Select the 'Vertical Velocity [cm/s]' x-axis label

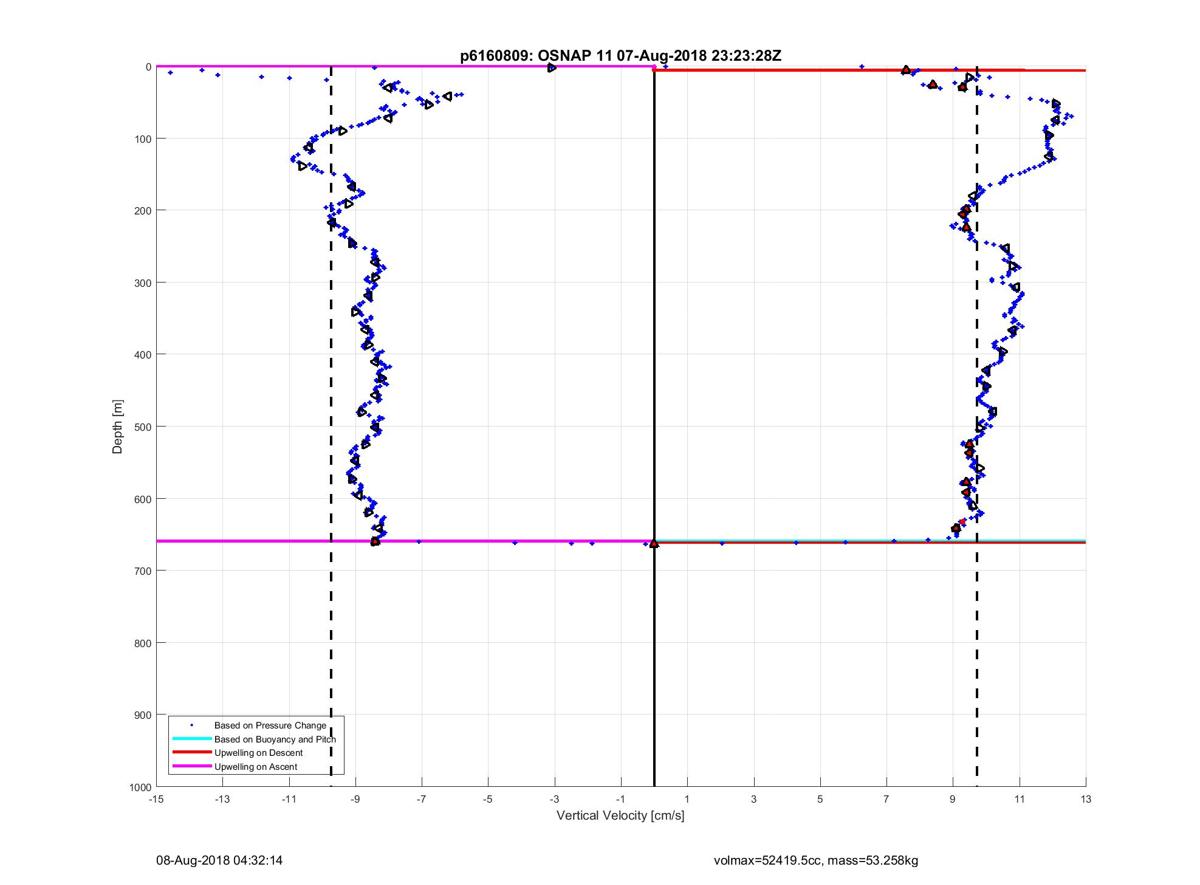tap(620, 816)
